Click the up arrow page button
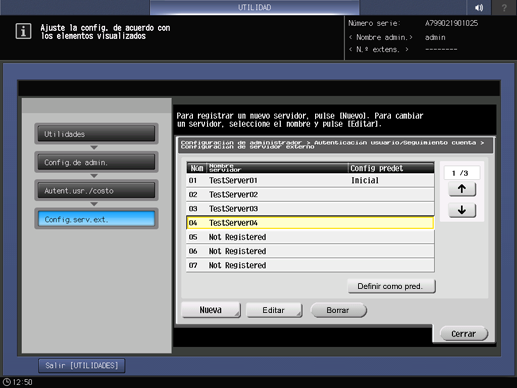Screen dimensions: 517x388 [x=462, y=189]
